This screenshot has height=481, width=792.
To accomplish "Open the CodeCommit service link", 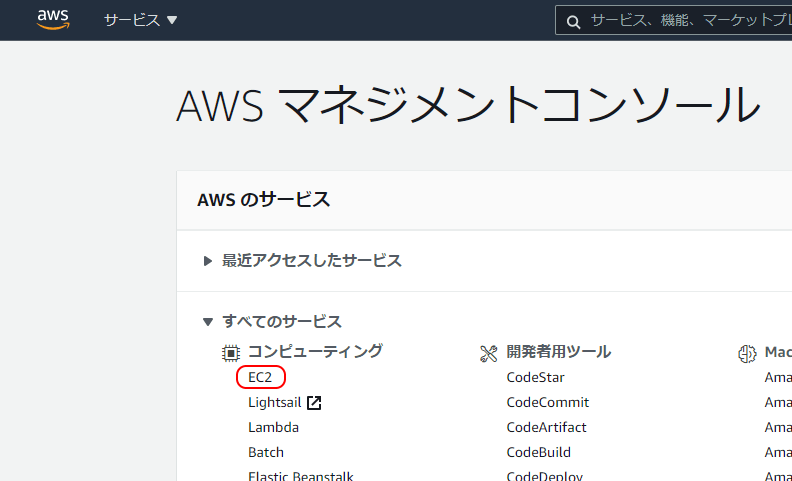I will 548,402.
